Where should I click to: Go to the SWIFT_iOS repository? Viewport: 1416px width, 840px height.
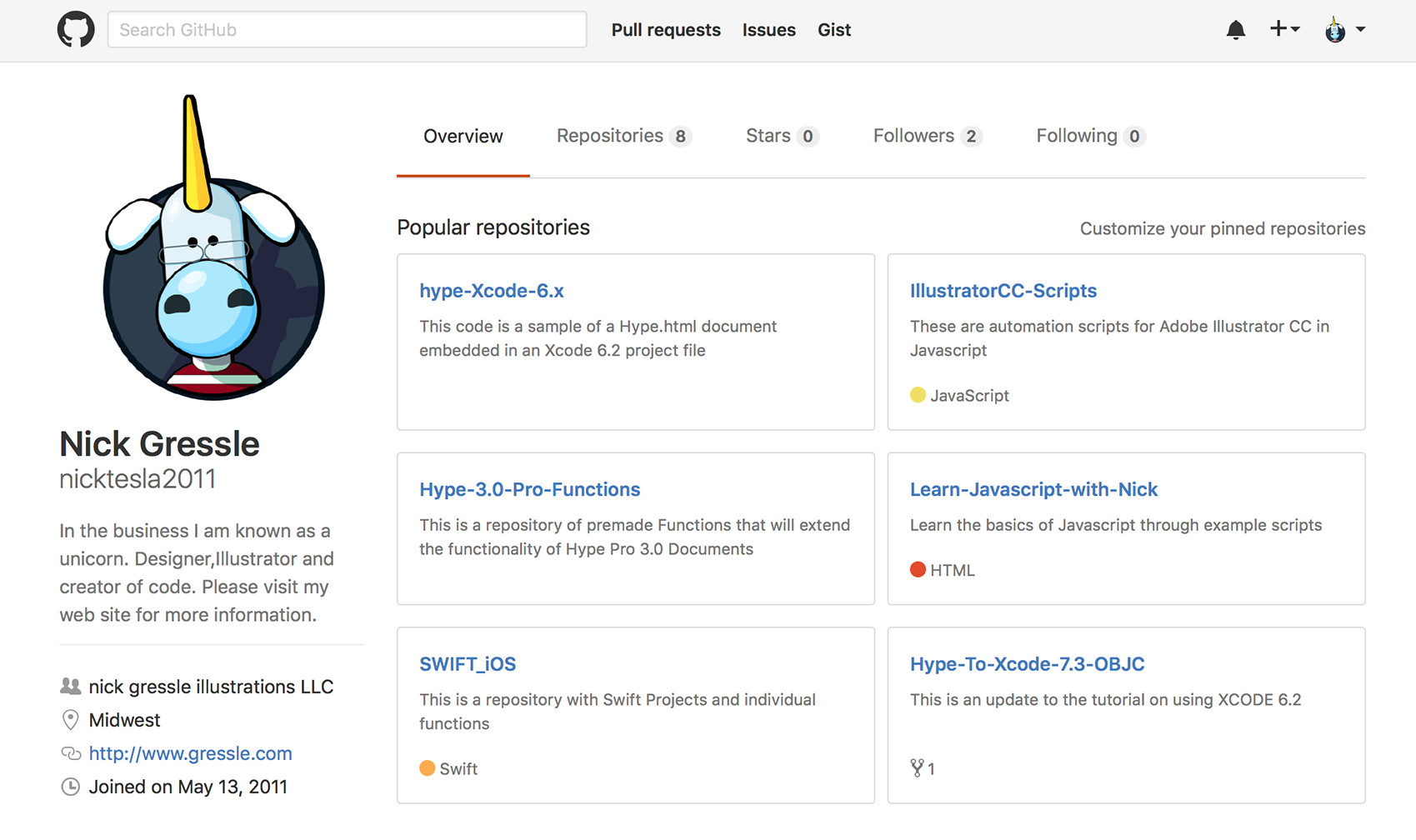(x=468, y=664)
